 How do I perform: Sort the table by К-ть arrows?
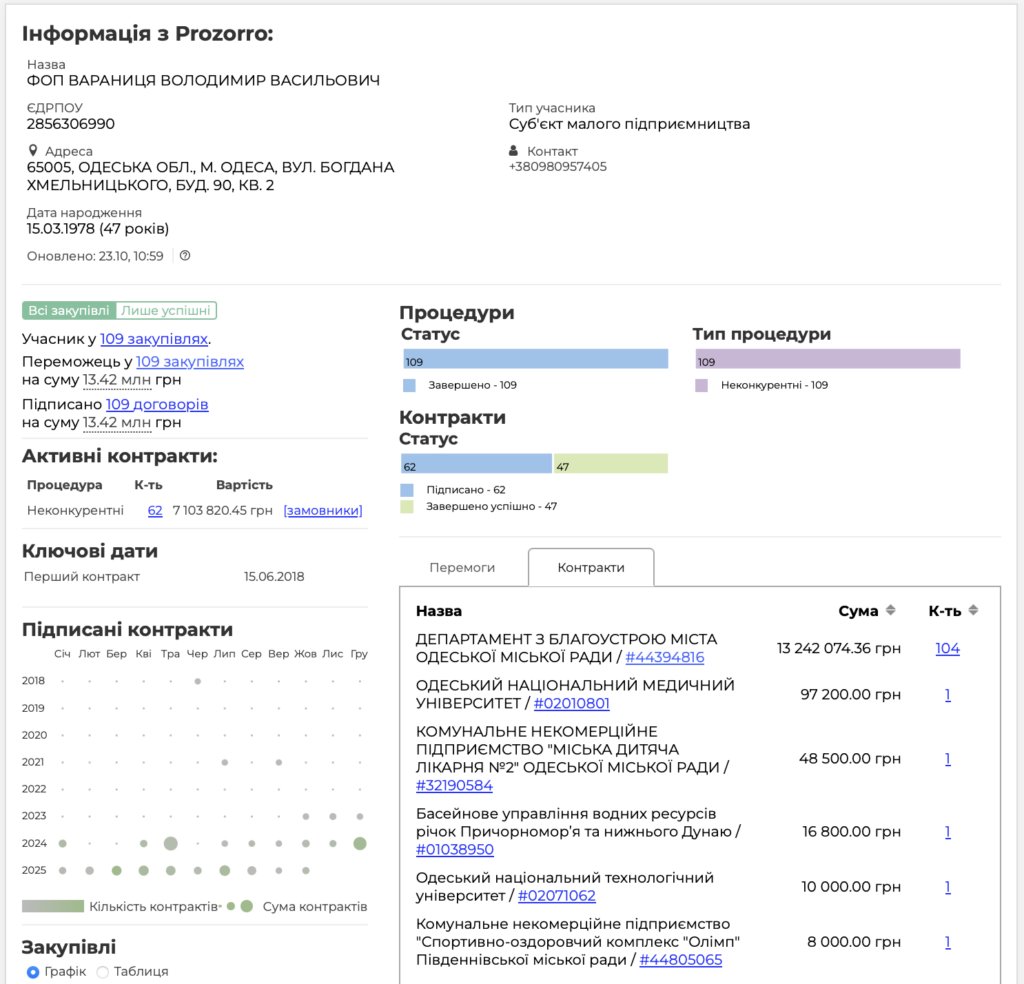[974, 611]
